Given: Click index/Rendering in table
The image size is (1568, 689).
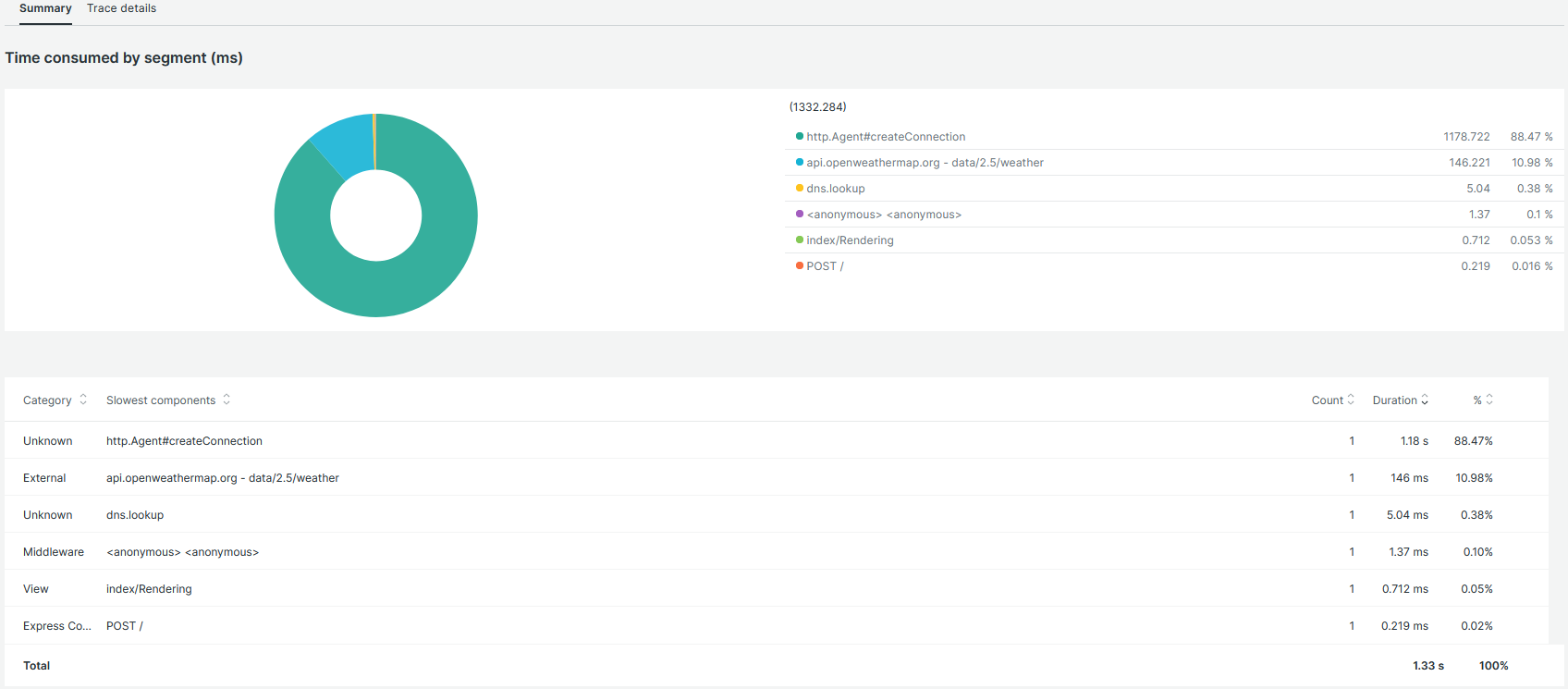Looking at the screenshot, I should pyautogui.click(x=149, y=589).
